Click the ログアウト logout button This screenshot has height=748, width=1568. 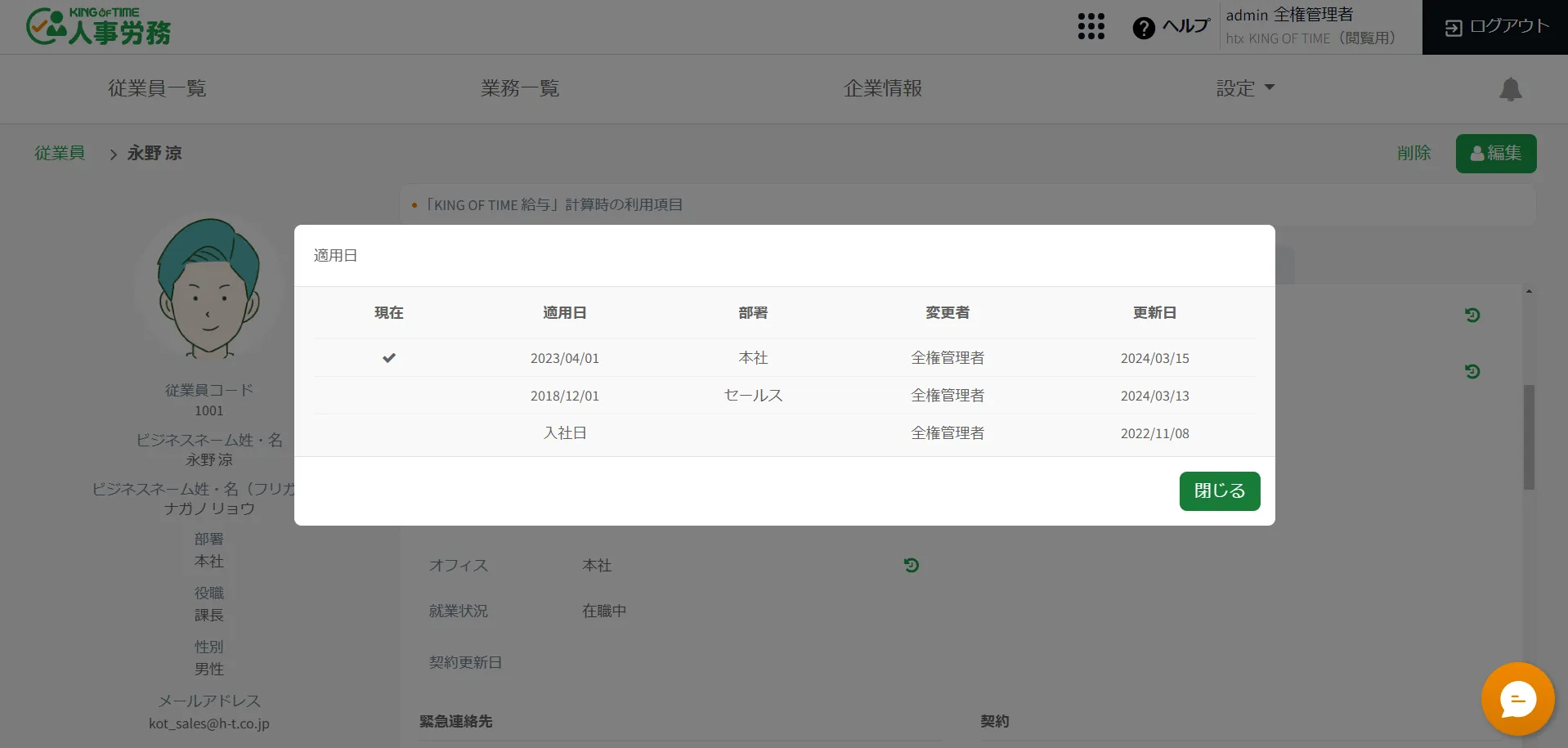tap(1495, 27)
